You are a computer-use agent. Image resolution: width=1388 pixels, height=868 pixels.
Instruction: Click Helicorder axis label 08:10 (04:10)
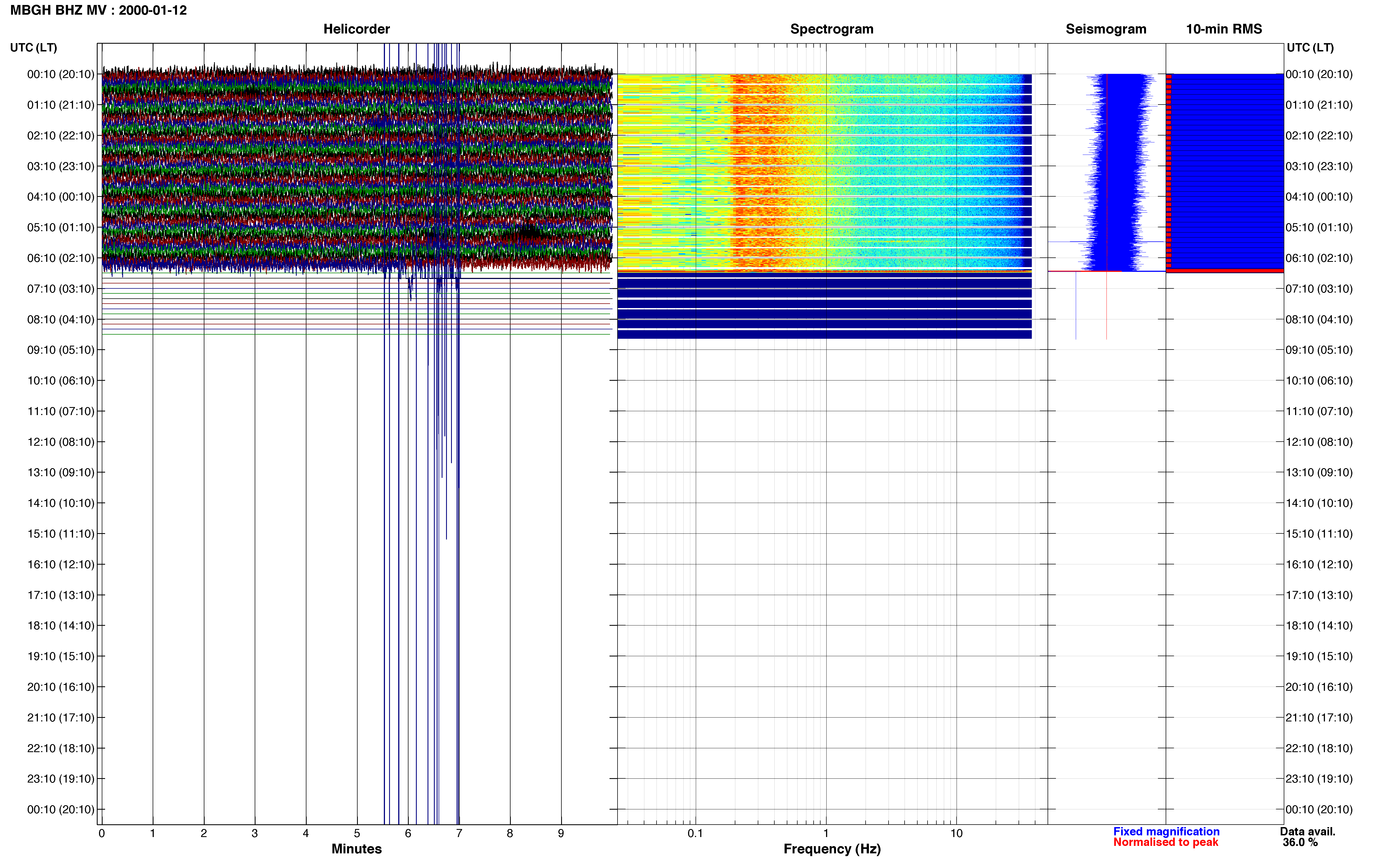pos(61,319)
